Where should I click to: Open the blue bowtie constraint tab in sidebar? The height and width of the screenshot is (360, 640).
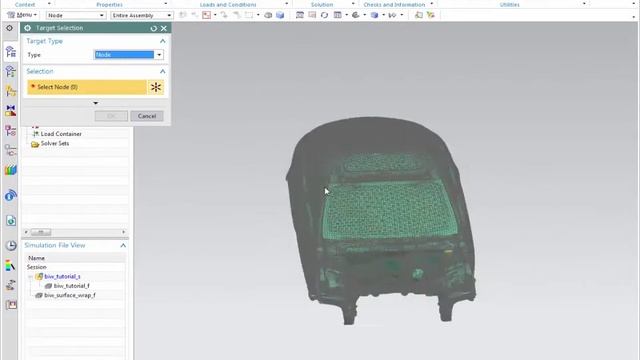tap(11, 111)
